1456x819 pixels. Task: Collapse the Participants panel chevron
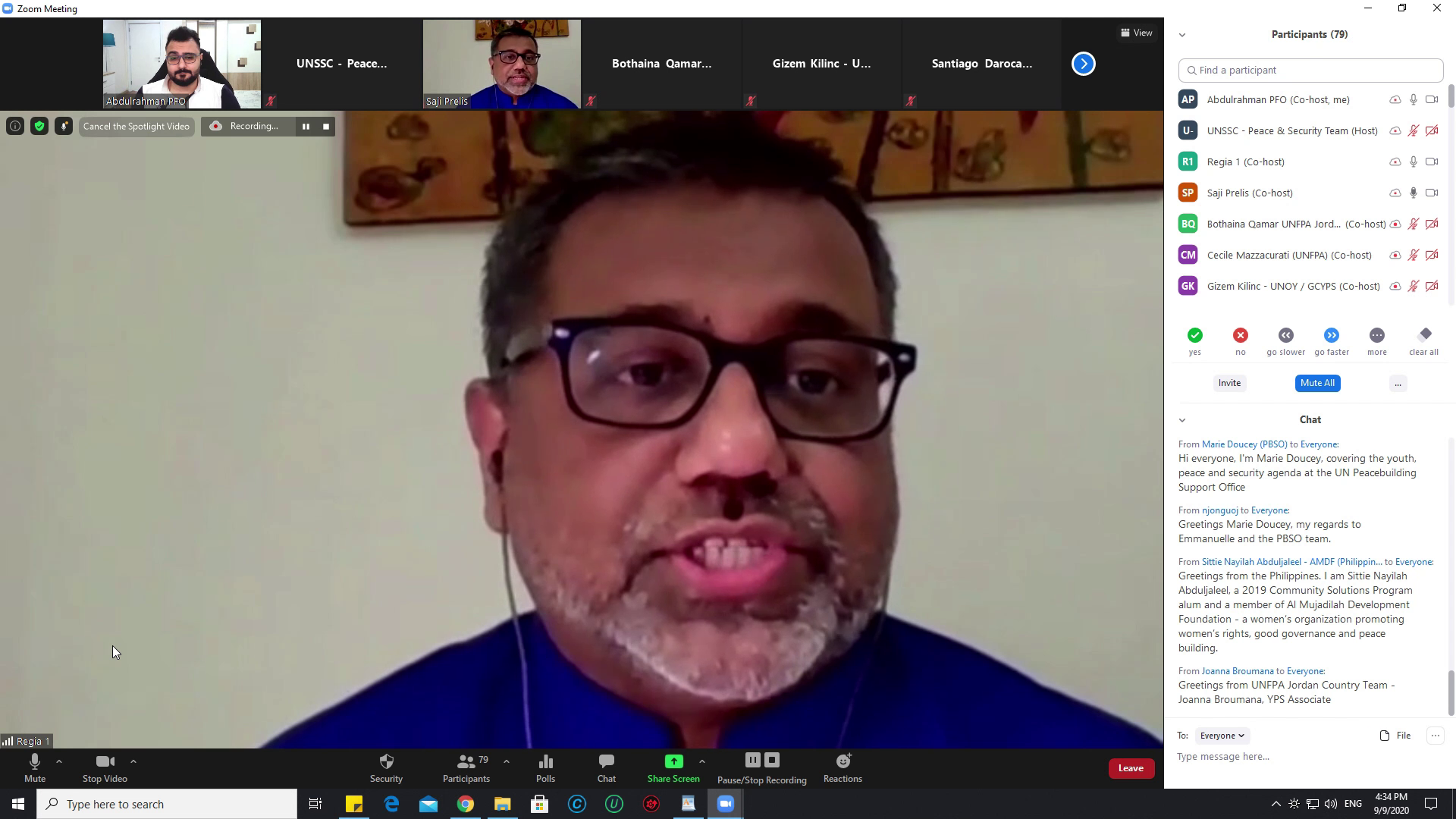click(1181, 35)
